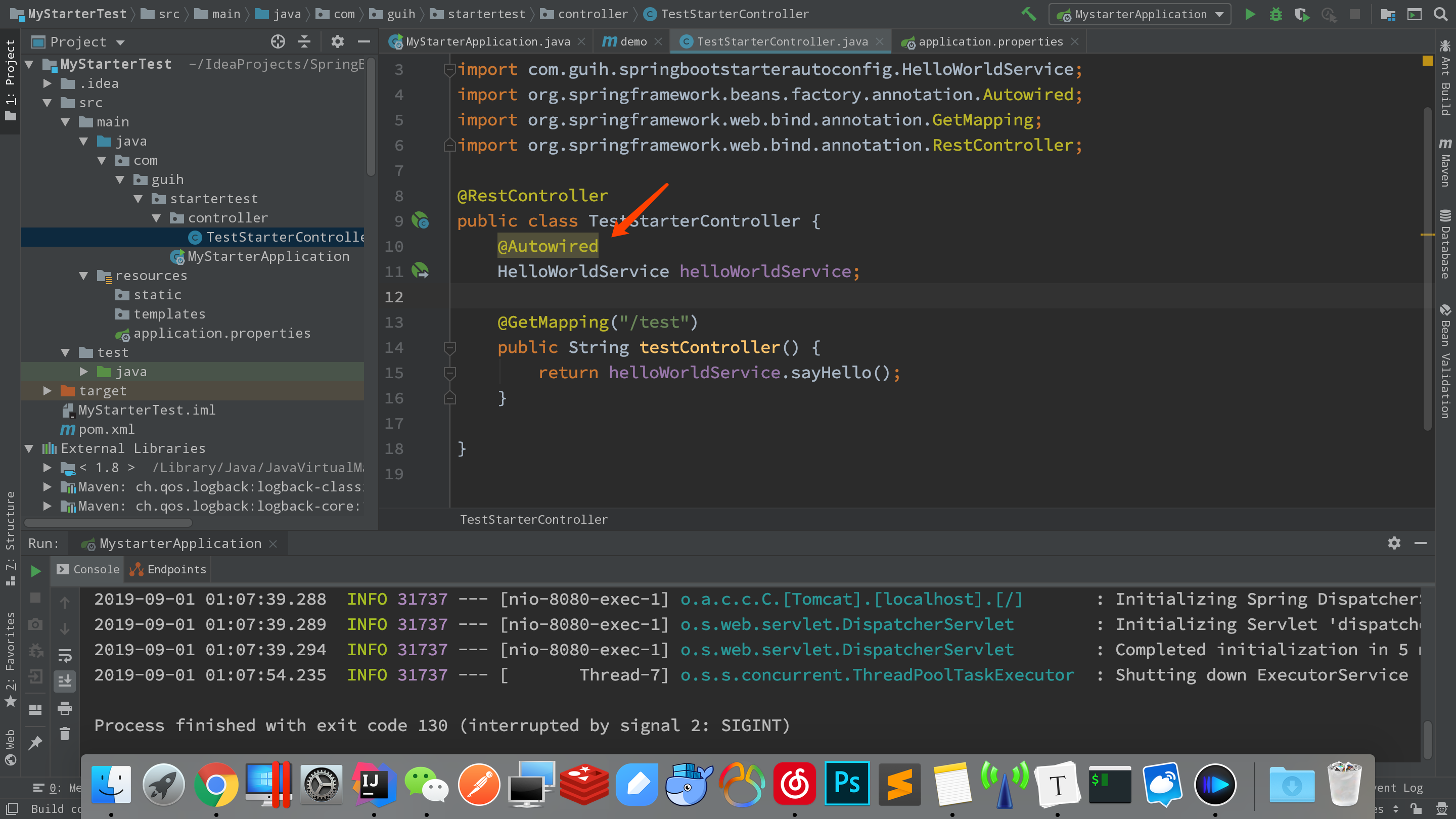1456x819 pixels.
Task: Debug the application using the bug icon
Action: point(1276,14)
